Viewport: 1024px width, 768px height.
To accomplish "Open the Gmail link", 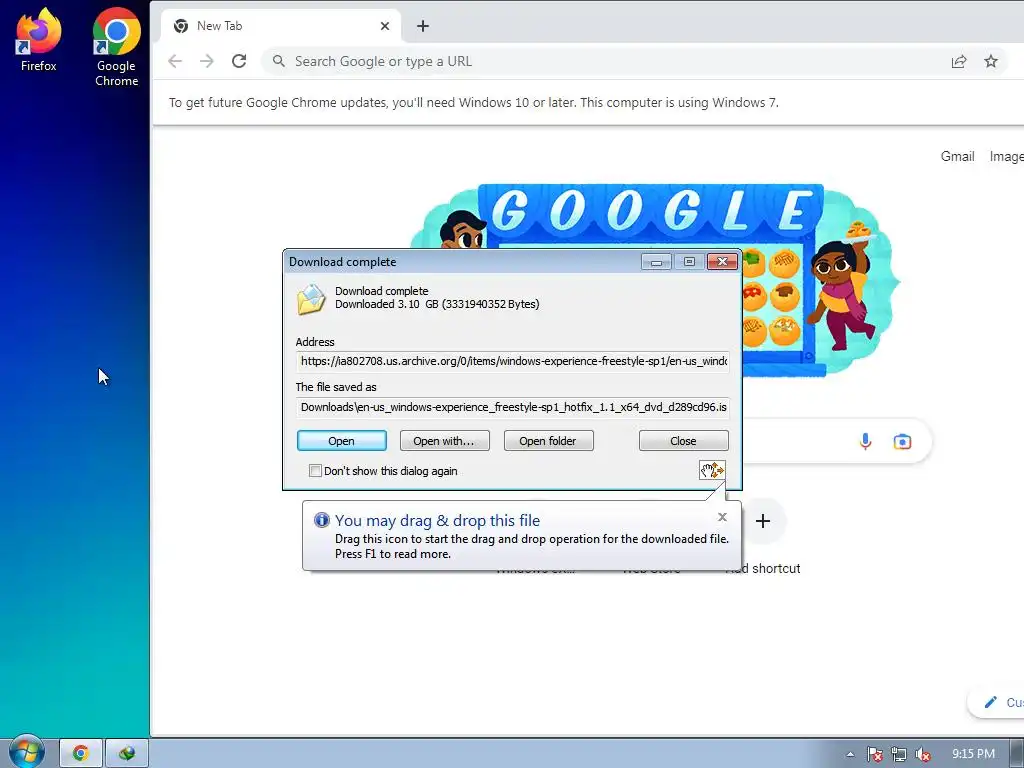I will point(957,156).
